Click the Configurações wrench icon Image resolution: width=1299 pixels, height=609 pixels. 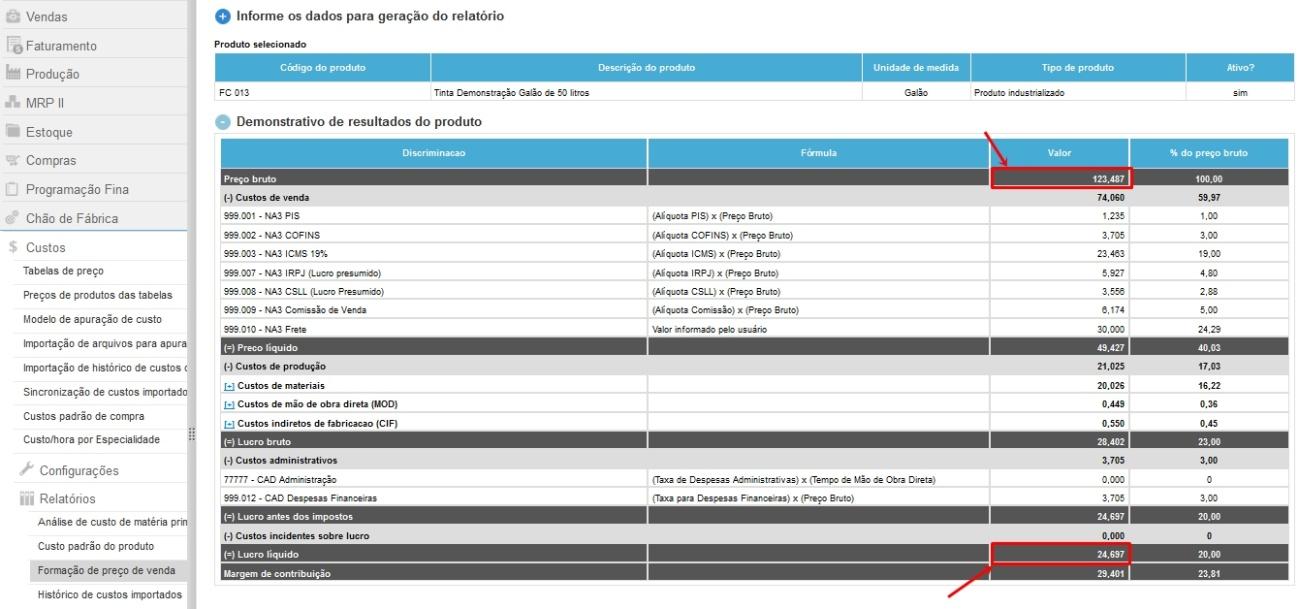27,470
